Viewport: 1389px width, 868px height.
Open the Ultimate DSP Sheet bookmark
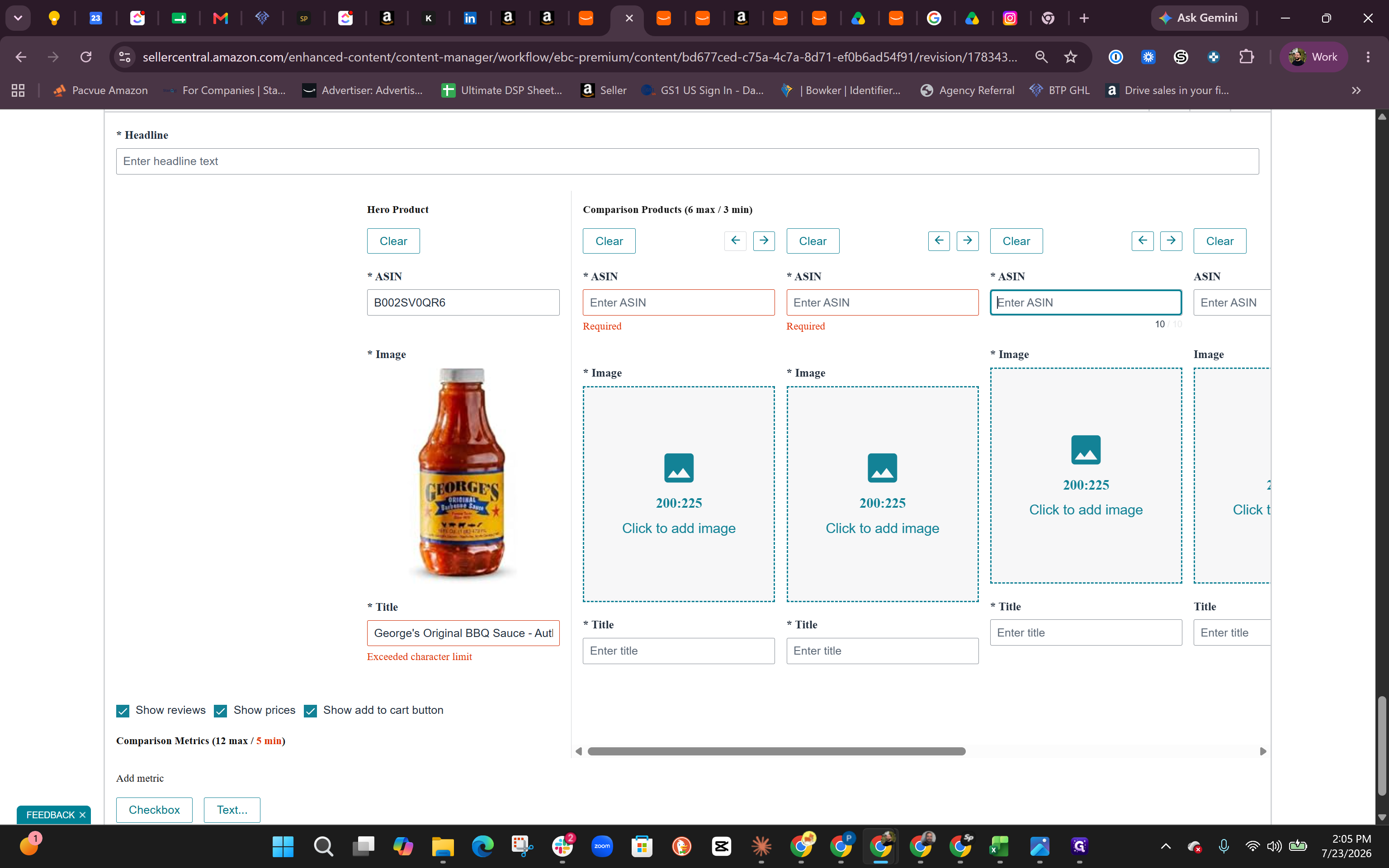[x=502, y=90]
